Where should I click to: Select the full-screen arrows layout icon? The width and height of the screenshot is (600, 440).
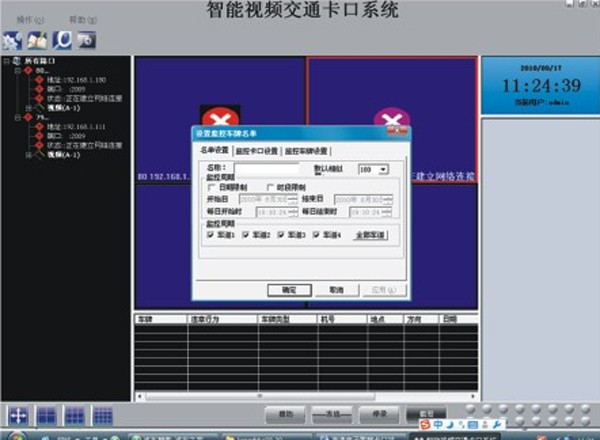(x=18, y=414)
